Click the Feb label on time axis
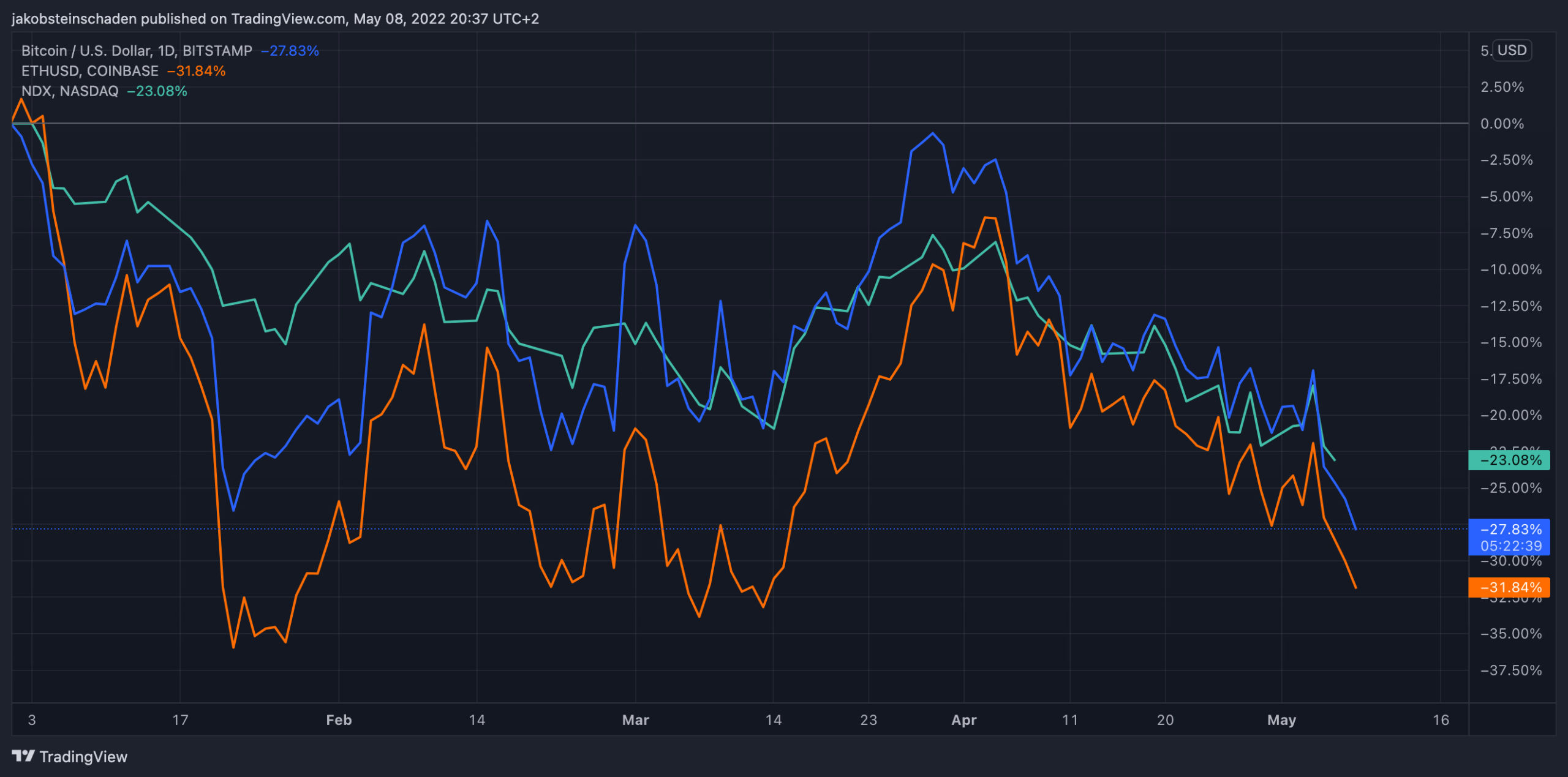The width and height of the screenshot is (1568, 777). click(339, 720)
